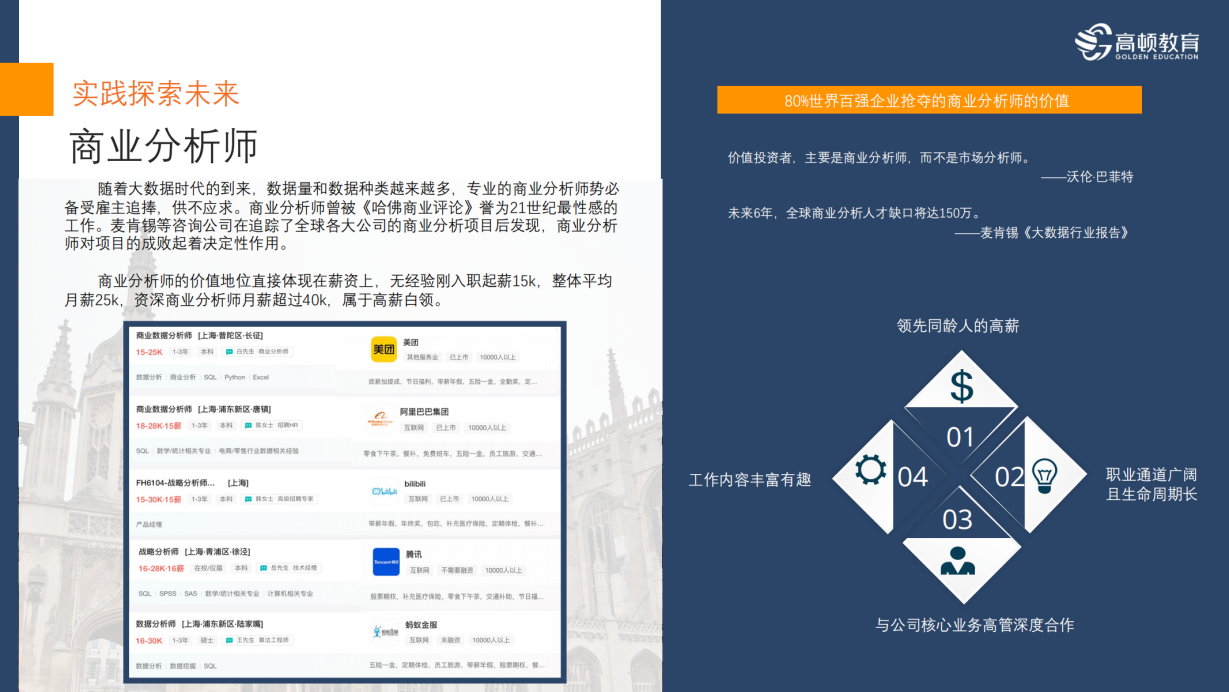The image size is (1229, 692).
Task: Click the blue Tencent logo
Action: pos(386,562)
